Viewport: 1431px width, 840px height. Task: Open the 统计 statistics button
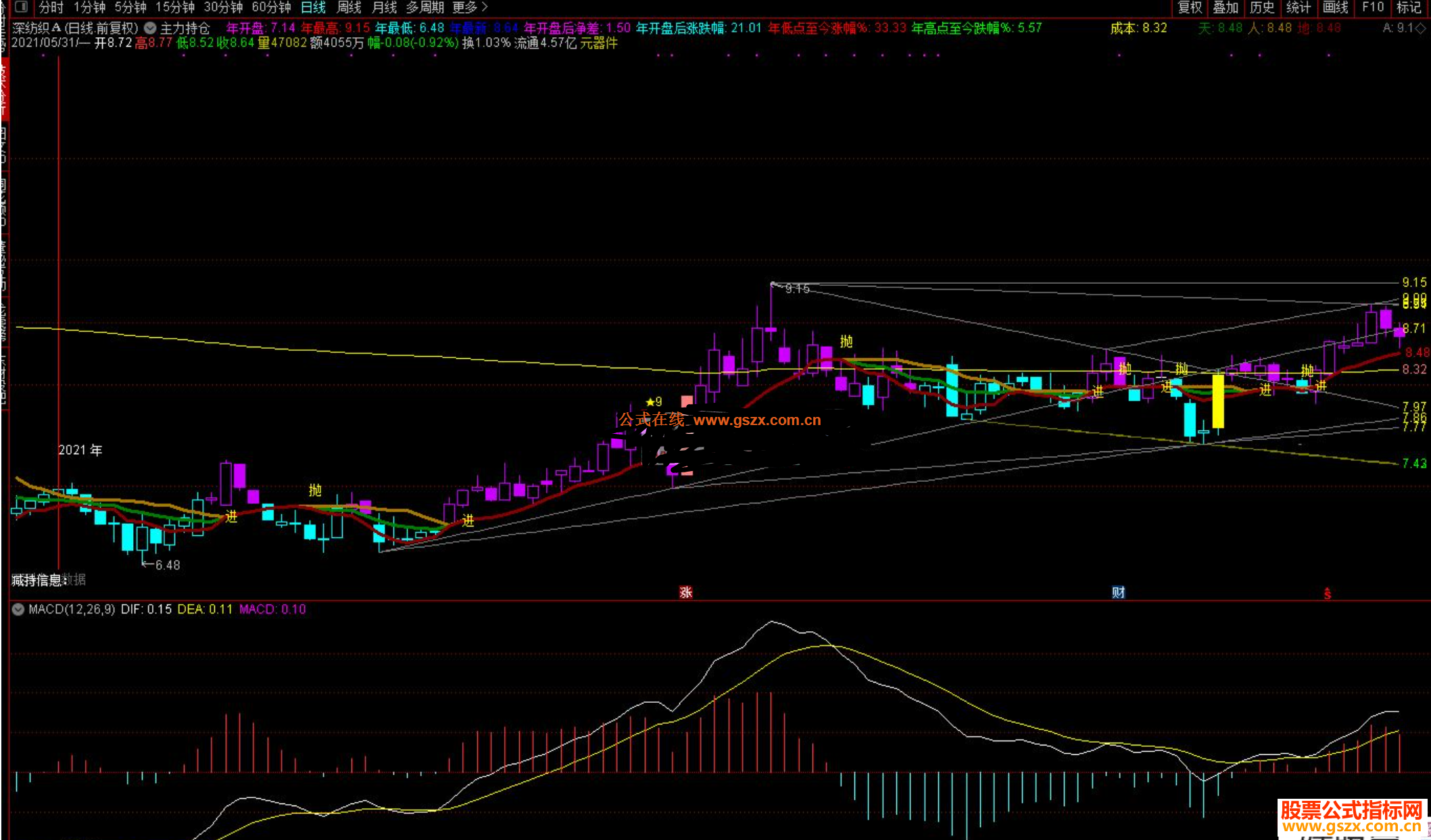pos(1299,7)
